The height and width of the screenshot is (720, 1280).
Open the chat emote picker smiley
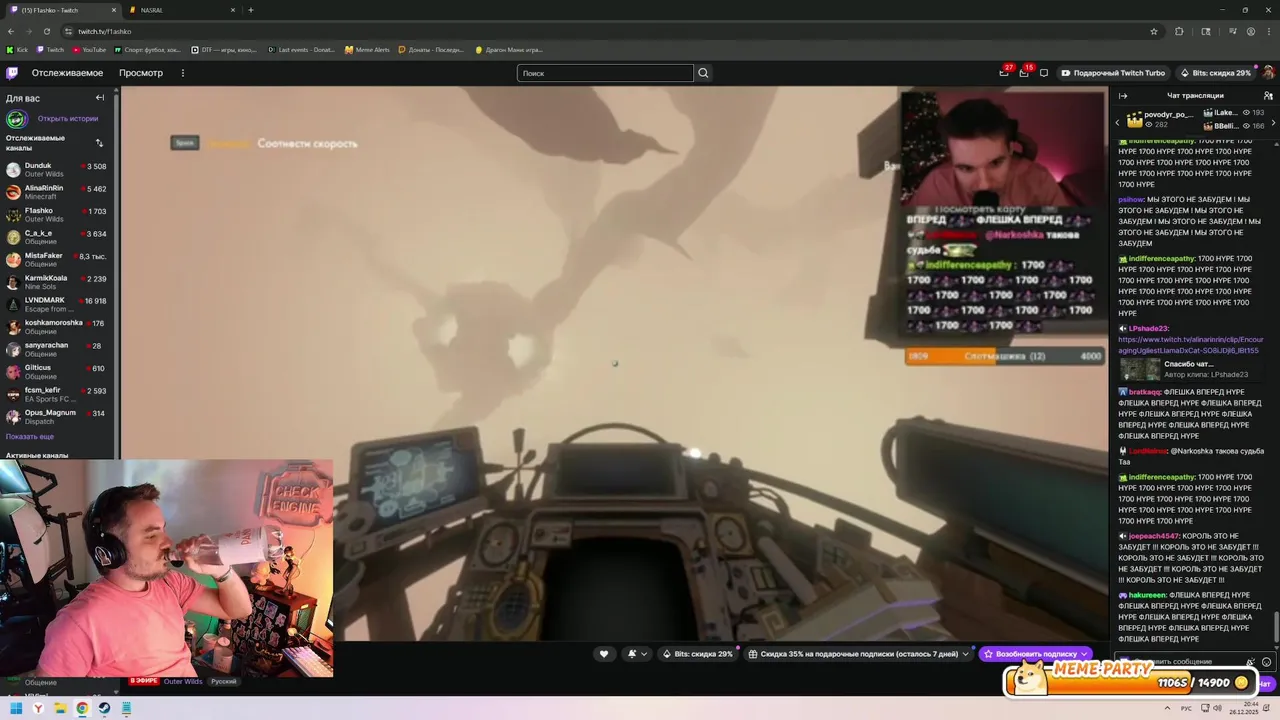[x=1267, y=662]
